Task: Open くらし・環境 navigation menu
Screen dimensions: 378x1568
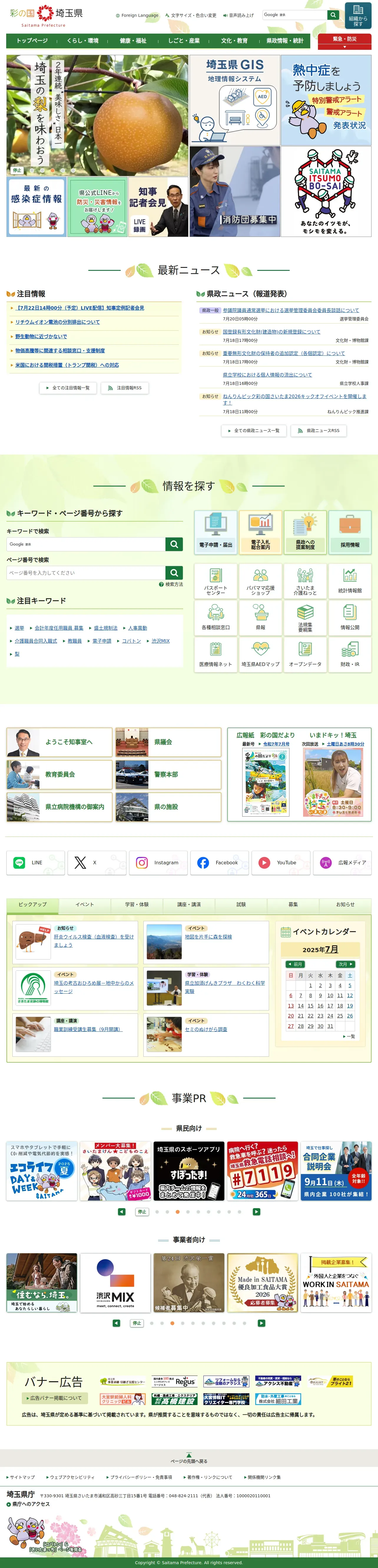Action: point(83,41)
